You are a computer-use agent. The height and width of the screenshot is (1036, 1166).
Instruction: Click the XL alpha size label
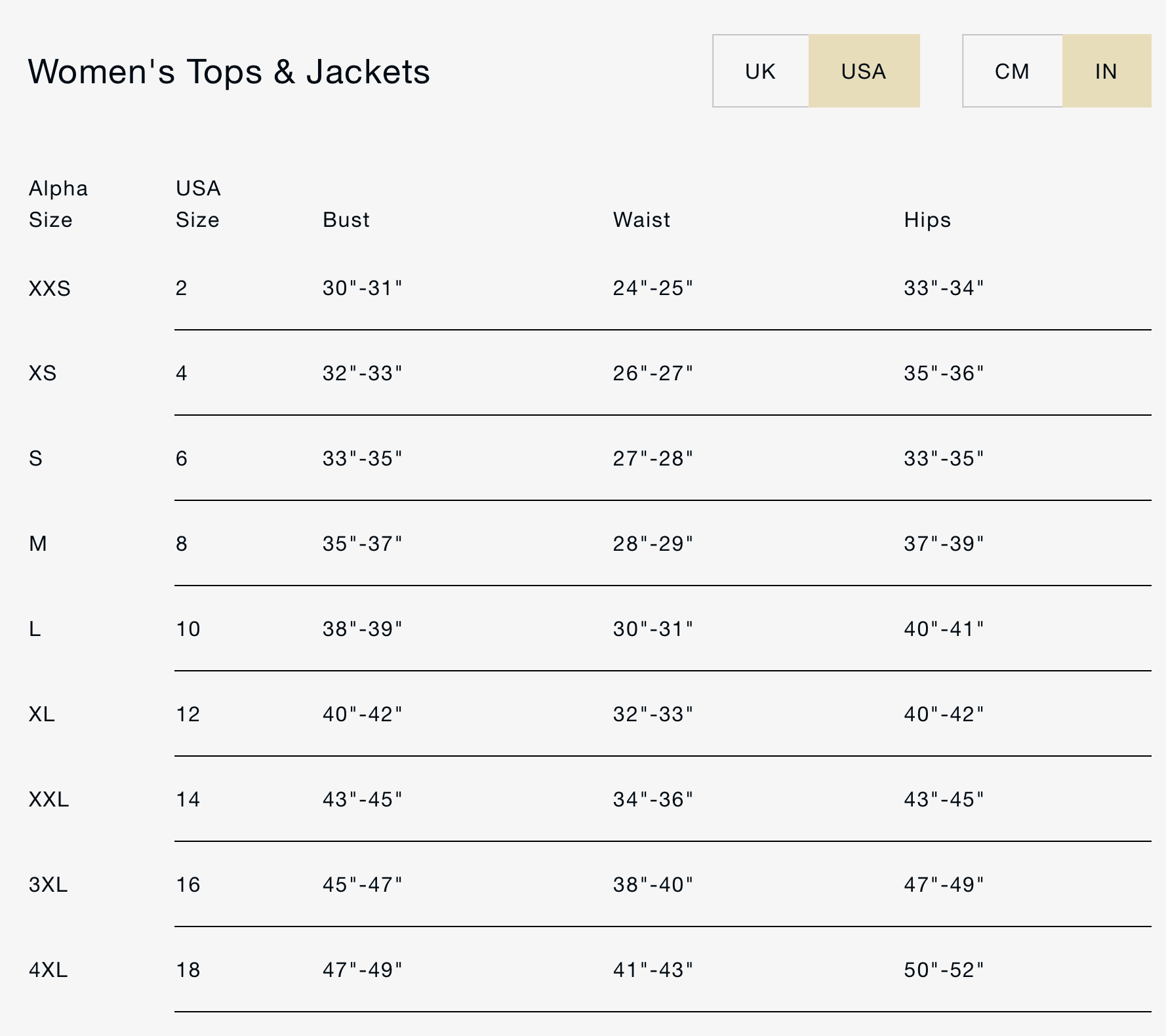pyautogui.click(x=42, y=715)
